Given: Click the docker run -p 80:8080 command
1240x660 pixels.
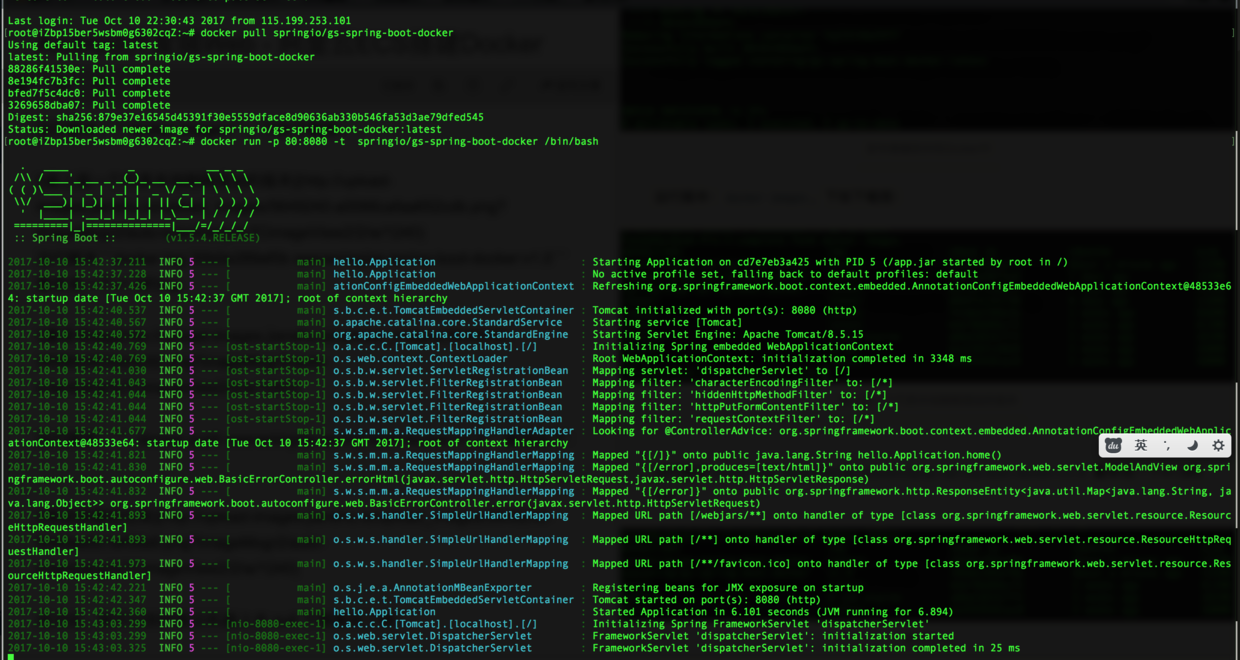Looking at the screenshot, I should (303, 141).
